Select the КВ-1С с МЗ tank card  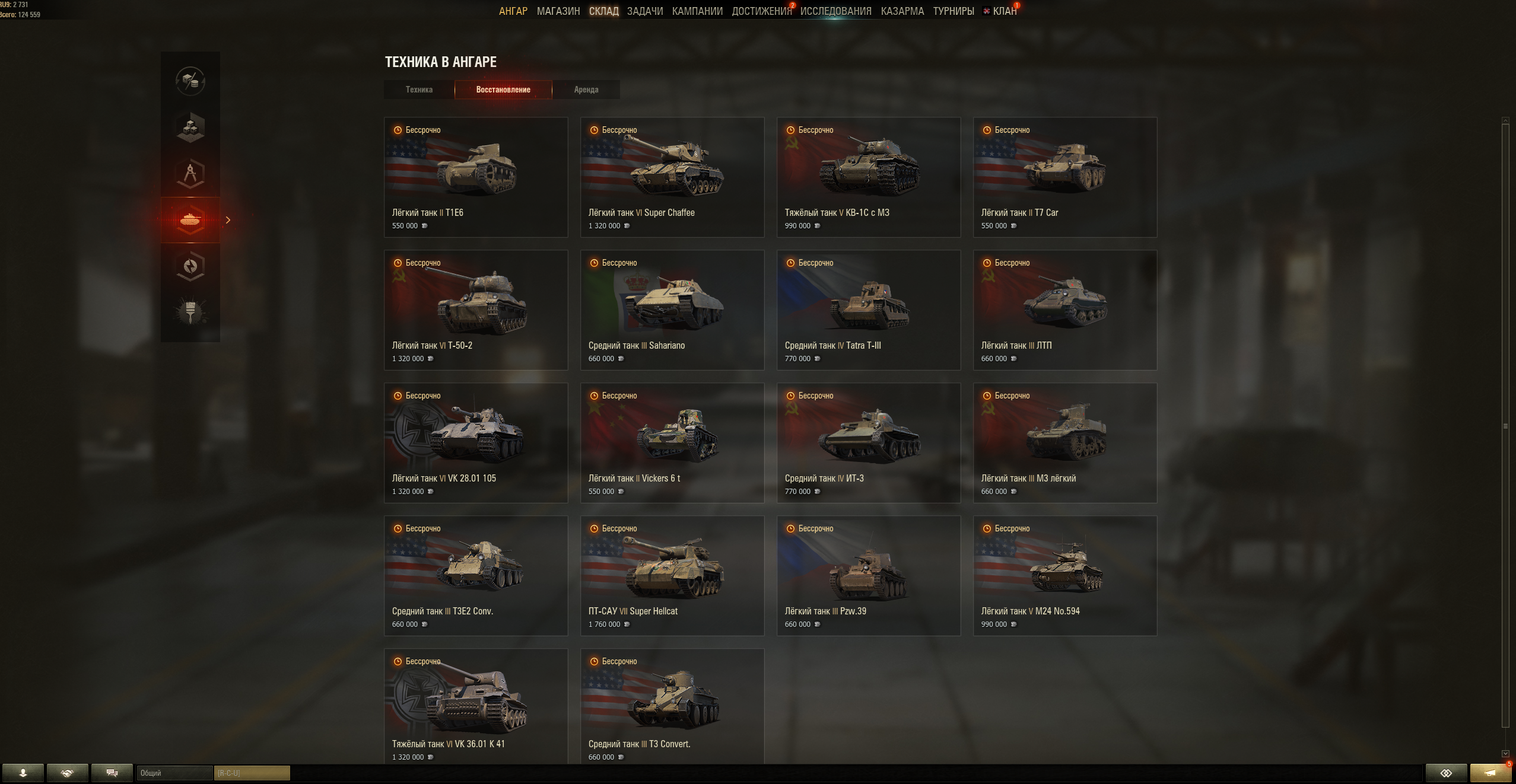click(869, 177)
